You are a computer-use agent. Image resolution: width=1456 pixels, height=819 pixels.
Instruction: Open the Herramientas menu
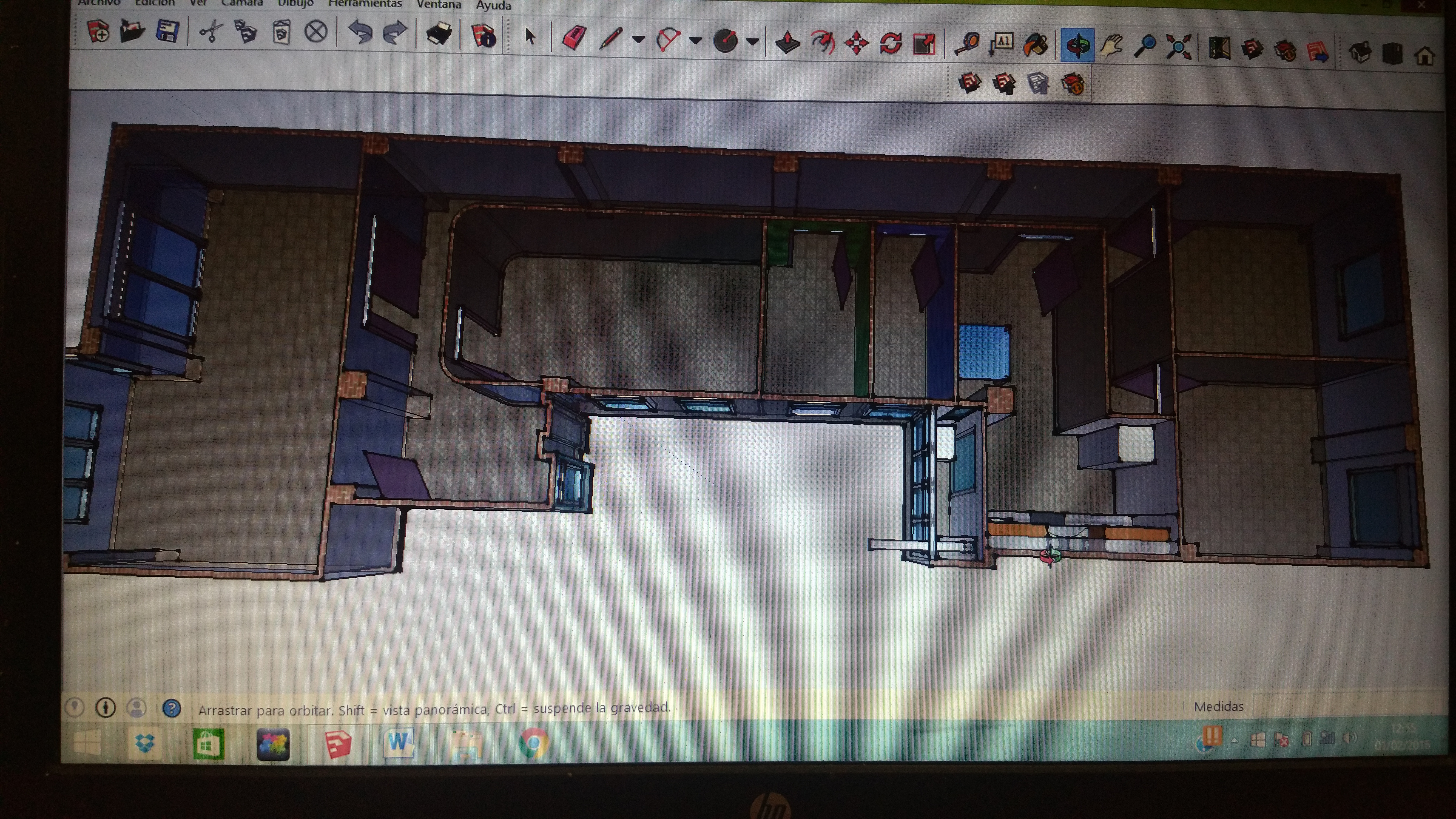coord(365,4)
